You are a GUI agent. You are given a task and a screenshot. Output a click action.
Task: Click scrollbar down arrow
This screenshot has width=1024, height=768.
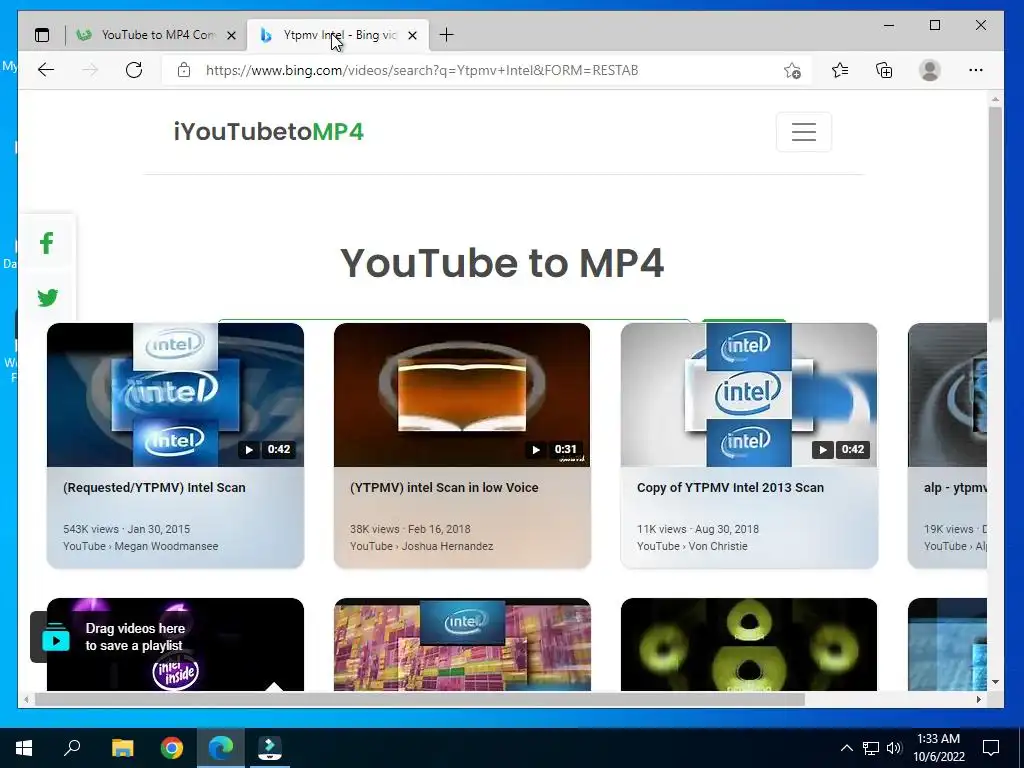click(x=995, y=682)
